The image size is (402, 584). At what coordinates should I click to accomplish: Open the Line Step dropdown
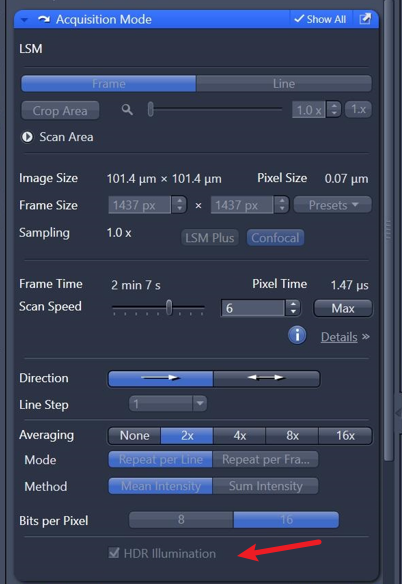[168, 404]
